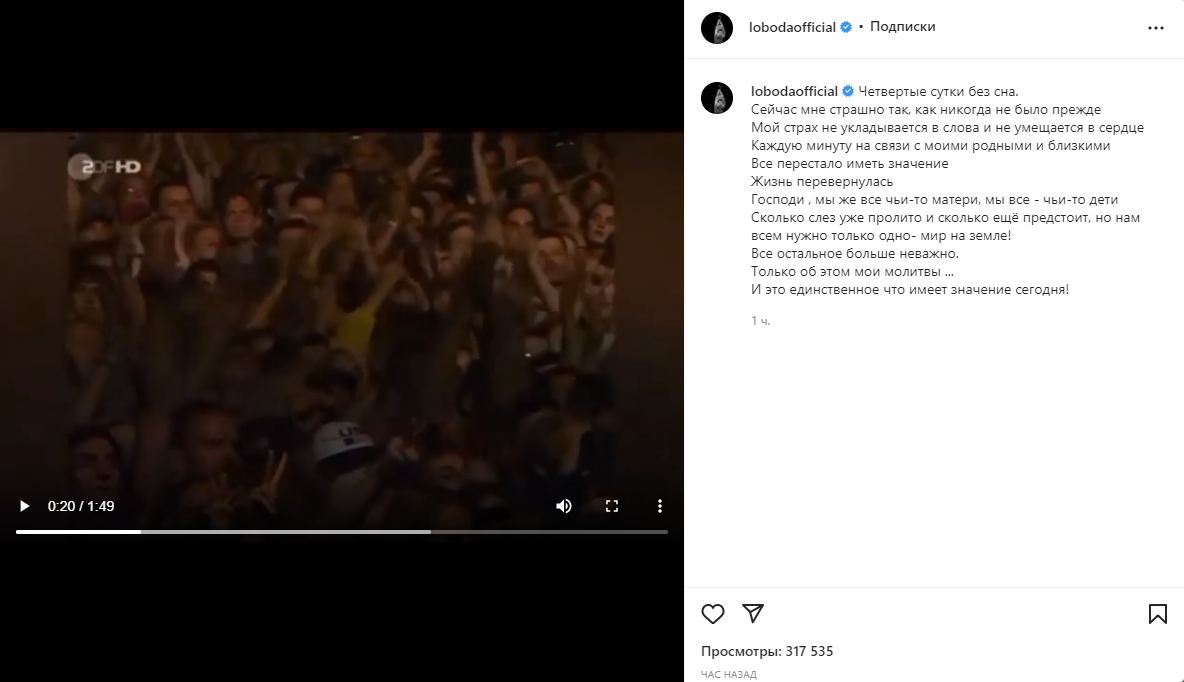Click the verified badge next to caption username
This screenshot has height=682, width=1184.
point(848,91)
